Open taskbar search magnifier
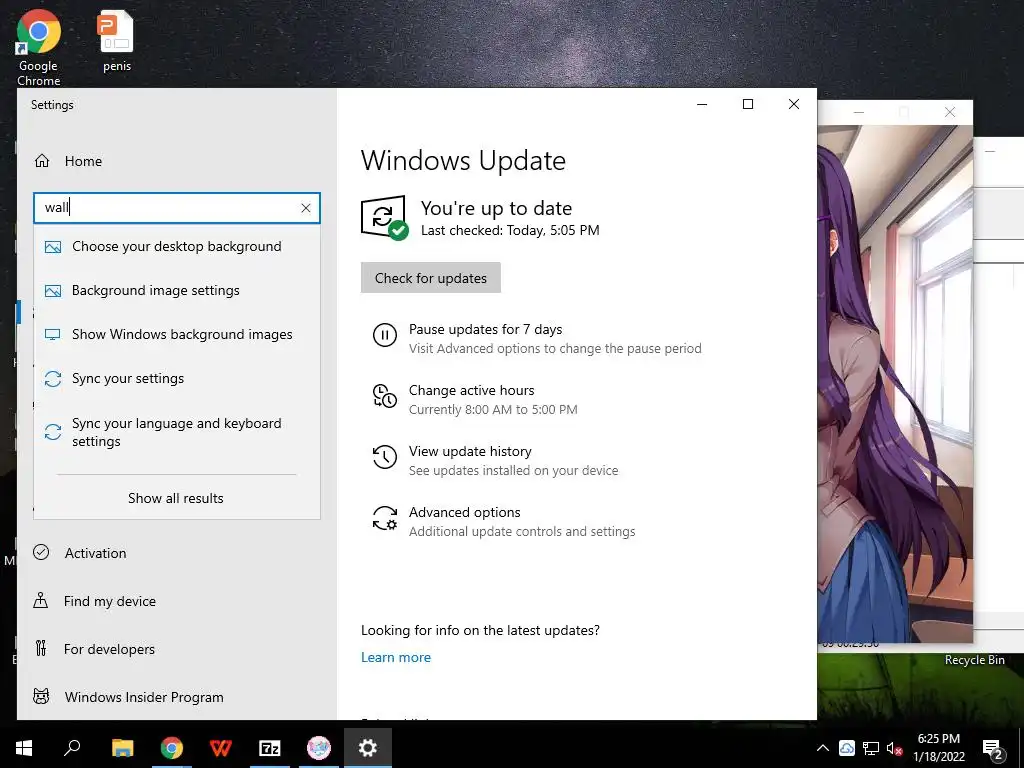 click(72, 748)
